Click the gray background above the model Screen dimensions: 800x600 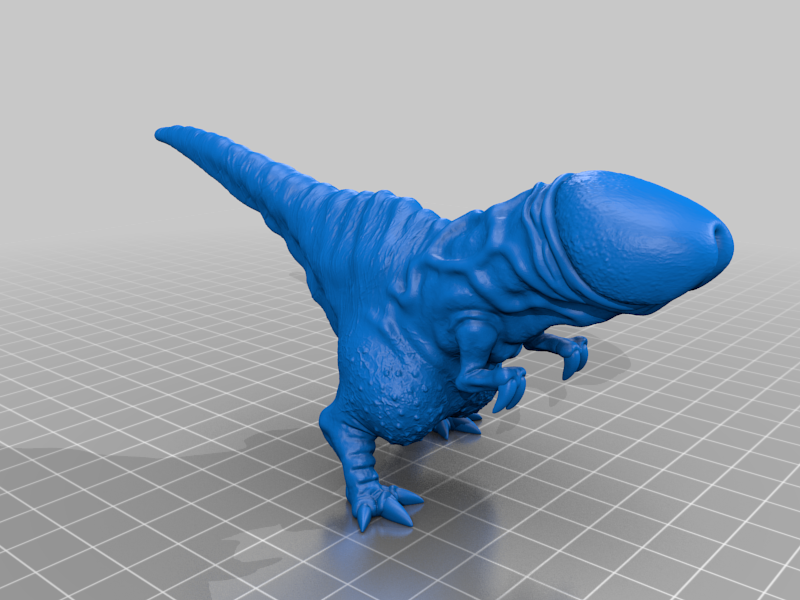point(400,60)
